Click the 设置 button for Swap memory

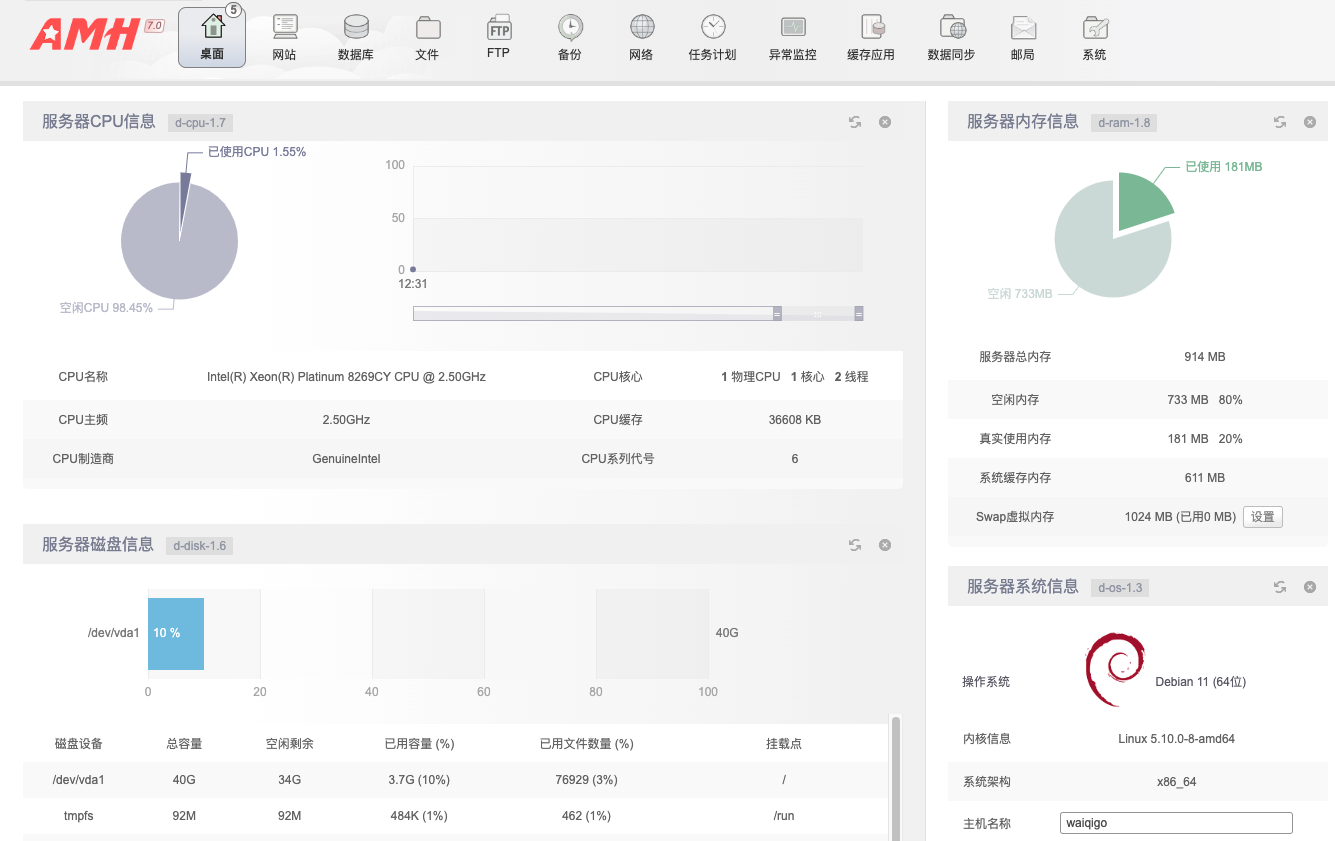tap(1262, 517)
